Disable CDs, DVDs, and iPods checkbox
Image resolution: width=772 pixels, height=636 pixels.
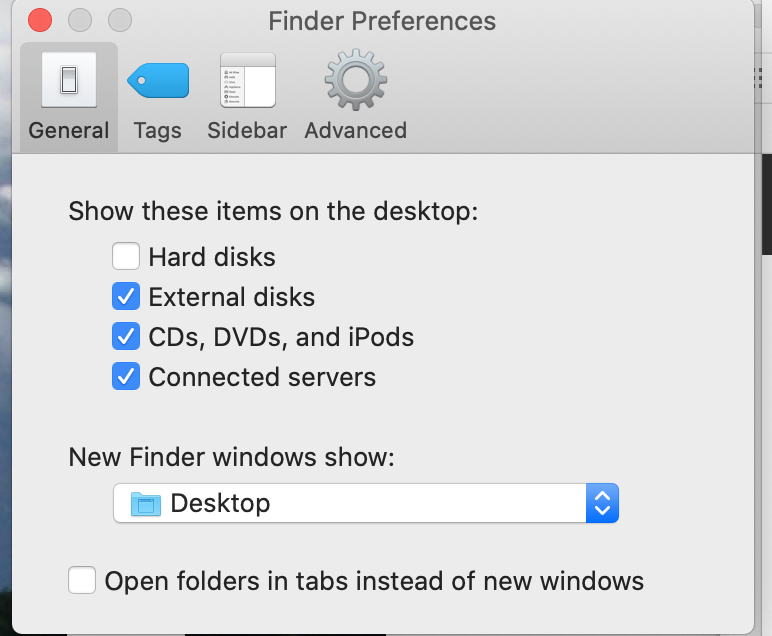[x=126, y=337]
